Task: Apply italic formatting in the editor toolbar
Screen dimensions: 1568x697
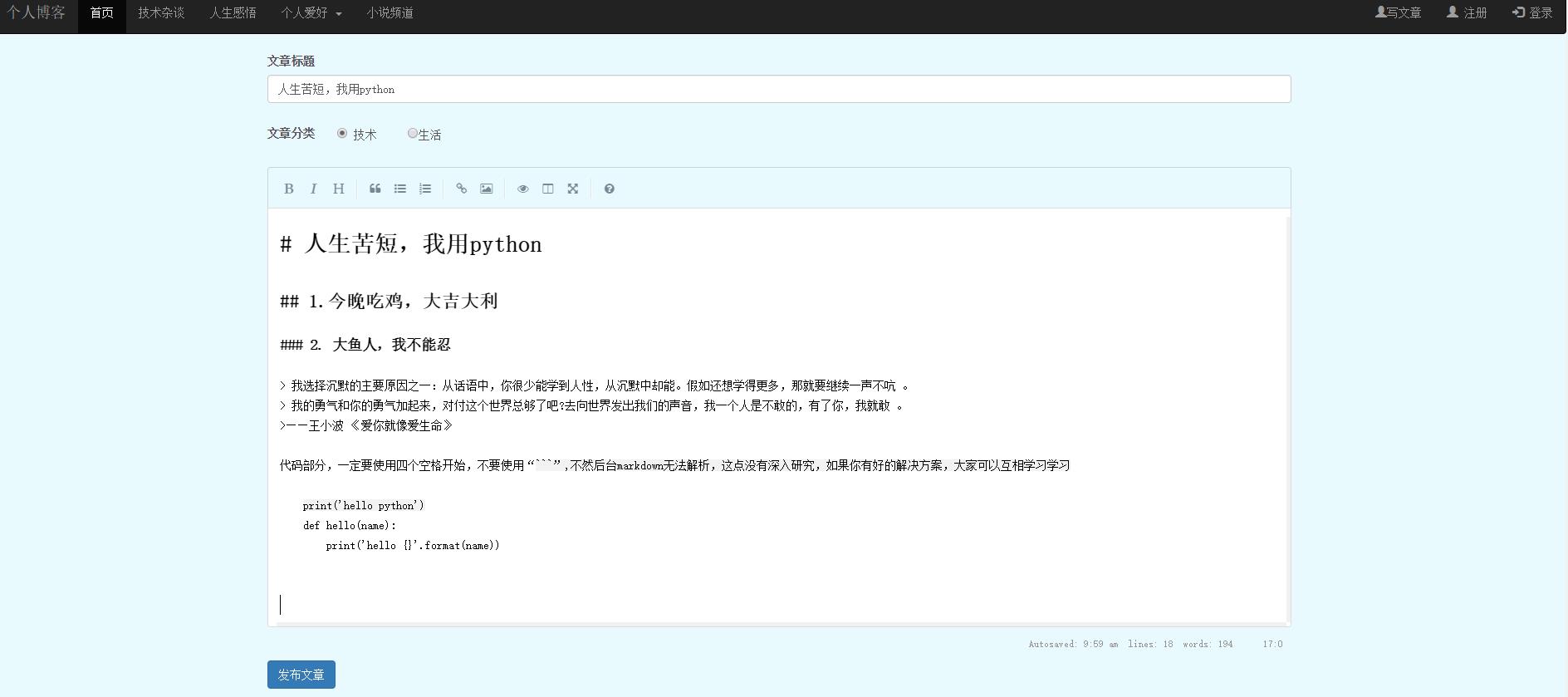Action: pos(313,189)
